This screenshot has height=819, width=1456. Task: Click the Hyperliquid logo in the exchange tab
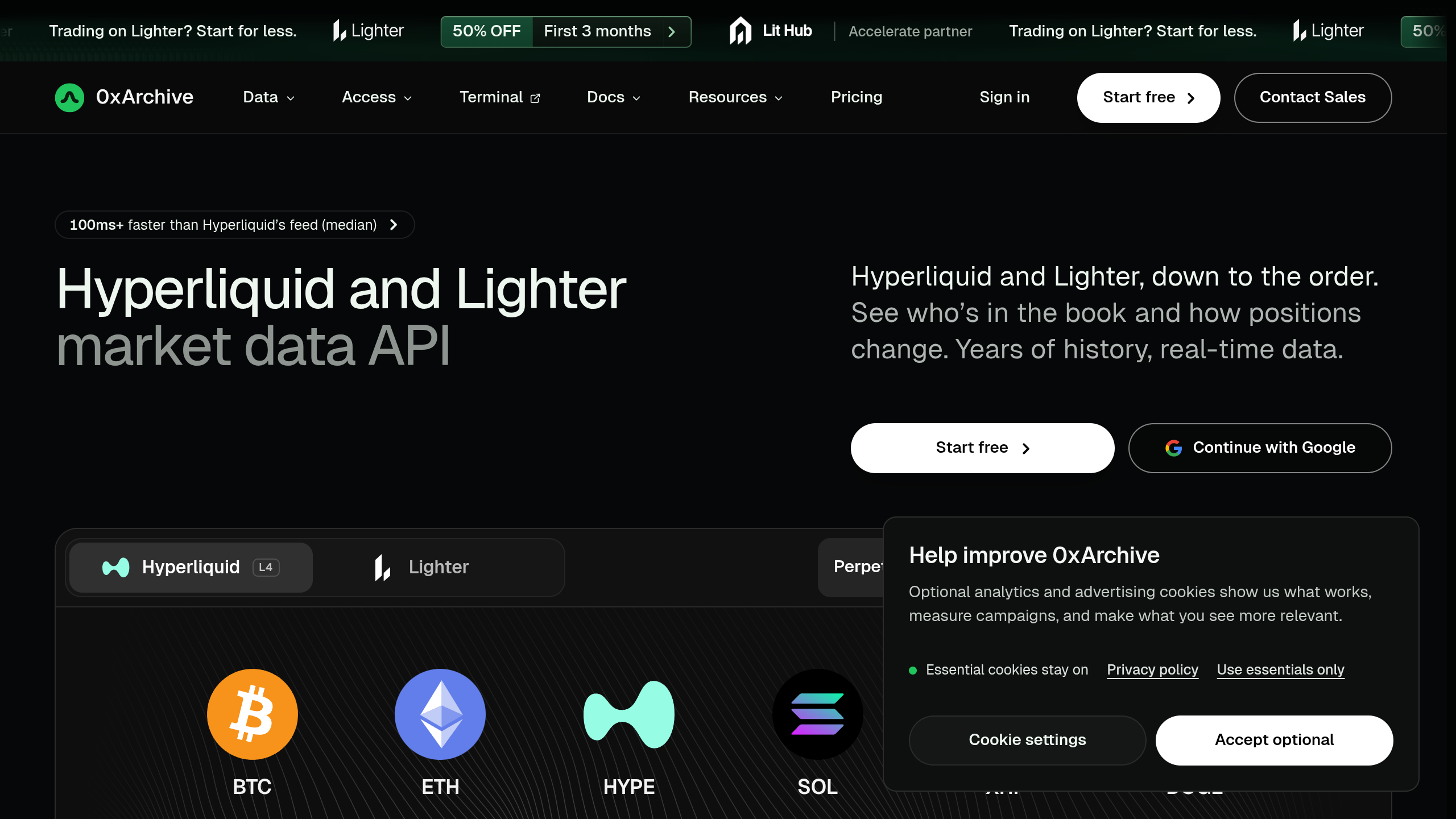115,567
